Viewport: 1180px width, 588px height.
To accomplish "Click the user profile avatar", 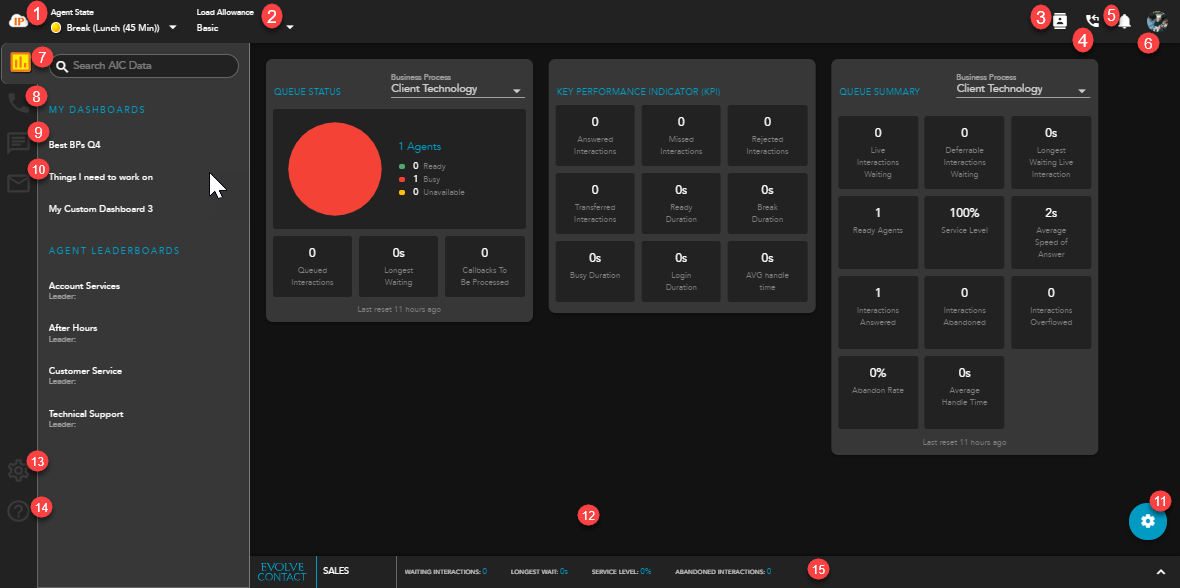I will click(1157, 21).
